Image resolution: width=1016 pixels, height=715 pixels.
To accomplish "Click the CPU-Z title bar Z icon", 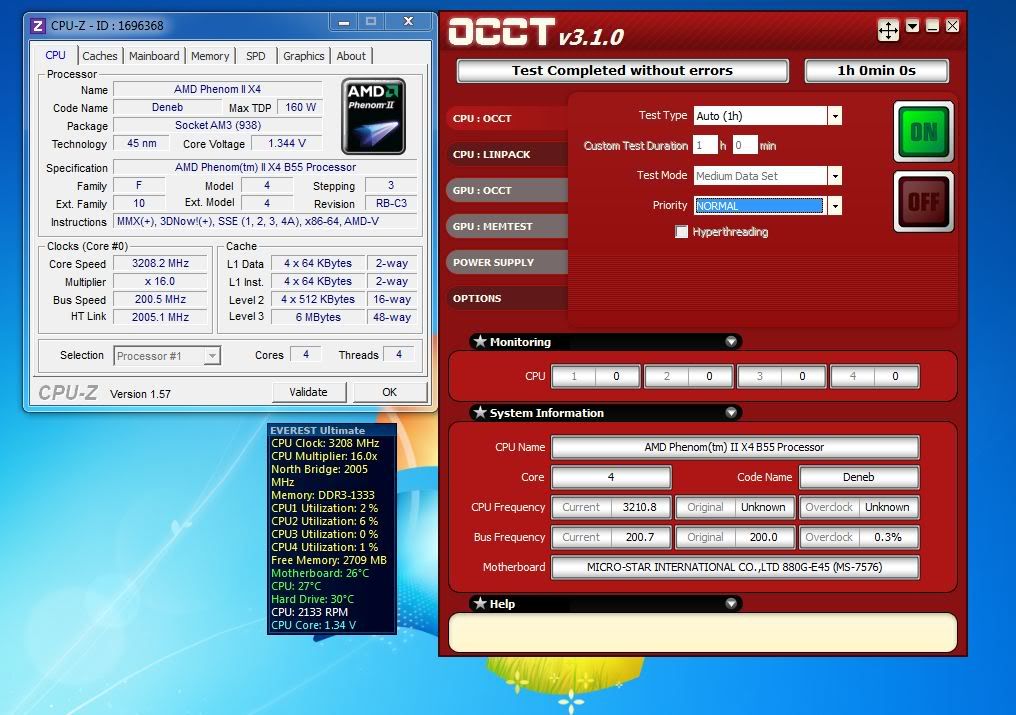I will tap(38, 26).
